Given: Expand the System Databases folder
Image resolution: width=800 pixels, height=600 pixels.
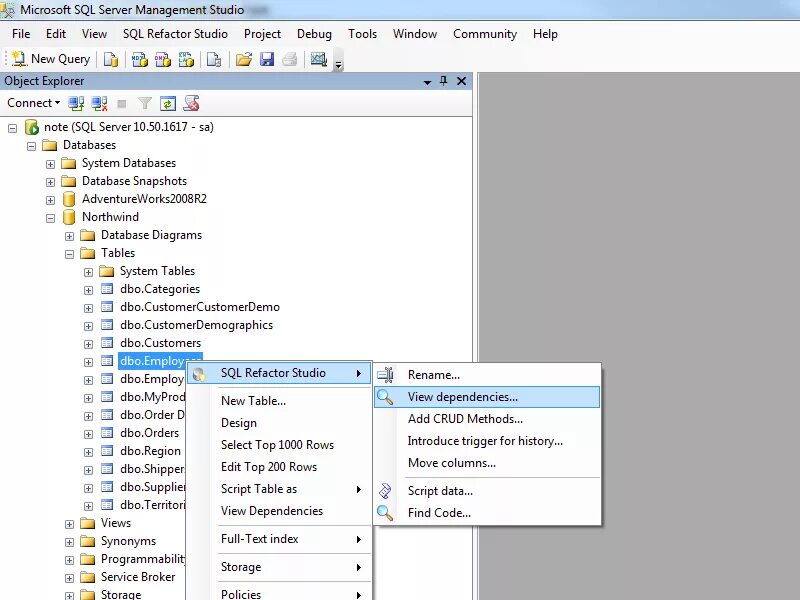Looking at the screenshot, I should (x=50, y=164).
